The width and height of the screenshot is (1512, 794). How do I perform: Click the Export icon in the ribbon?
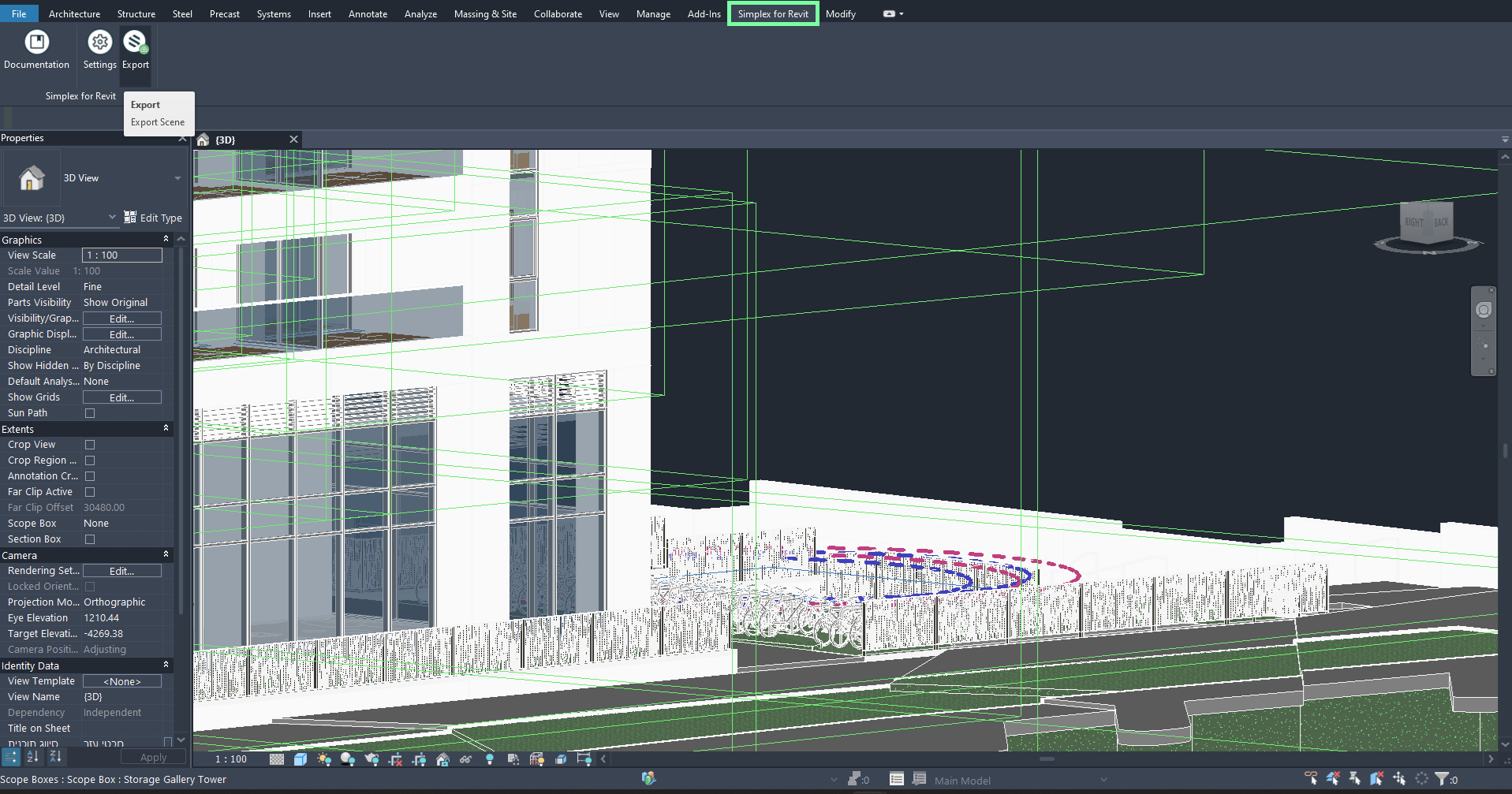pyautogui.click(x=135, y=43)
